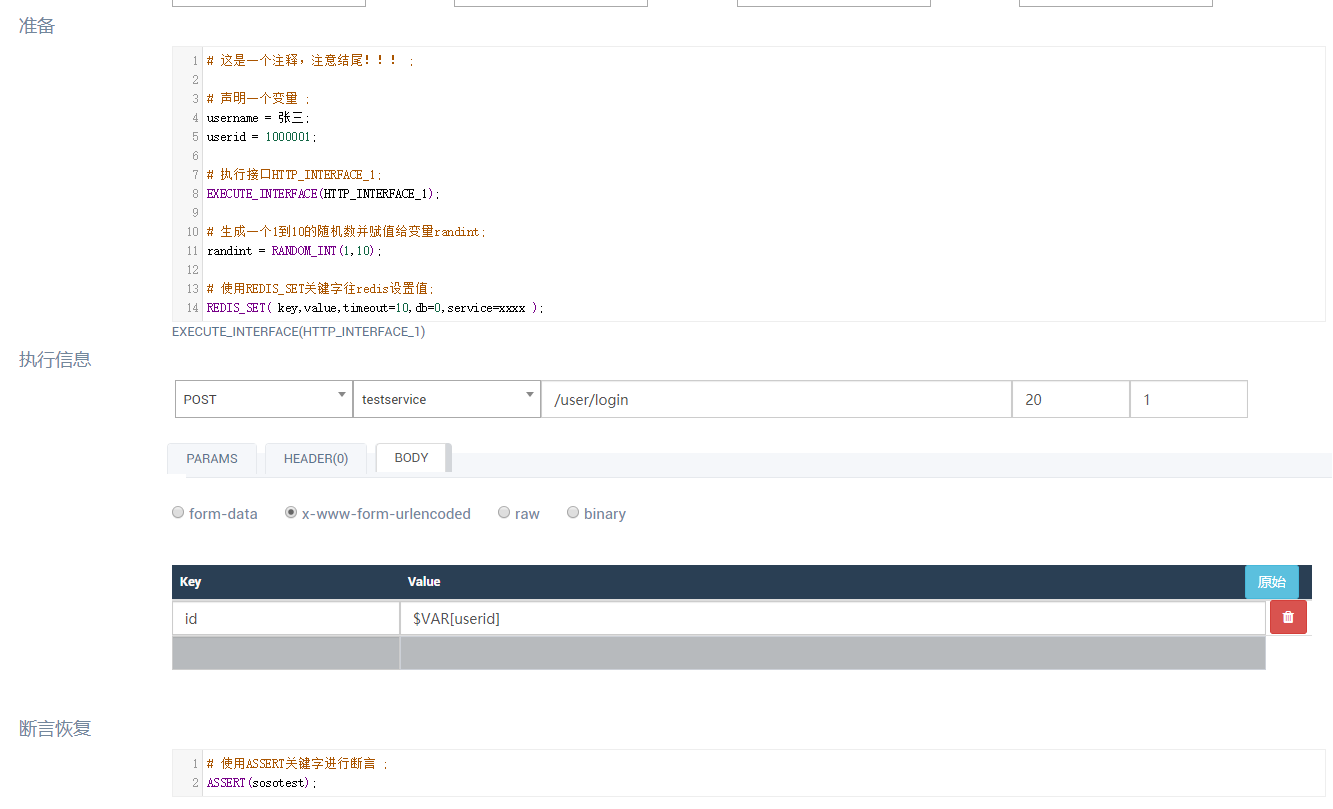Screen dimensions: 1333x809
Task: Click the EXECUTE_INTERFACE hint below editor
Action: point(298,332)
